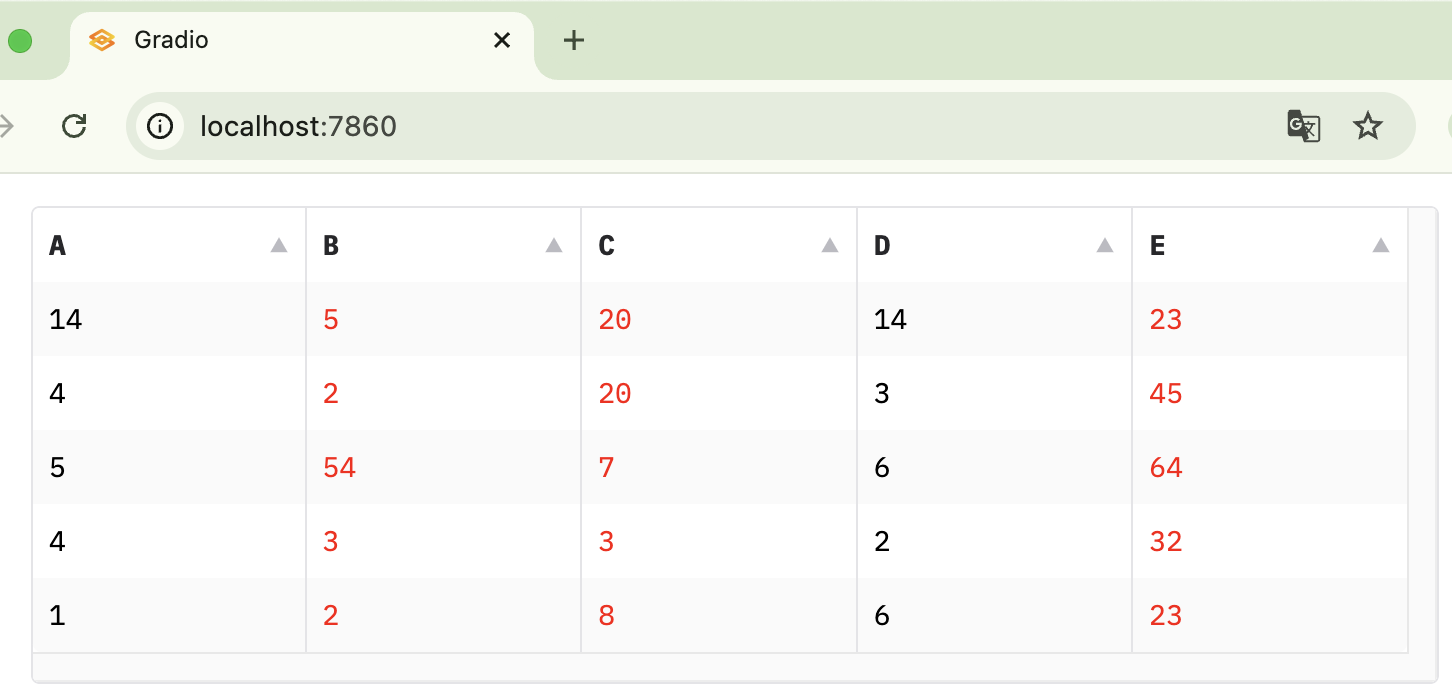The width and height of the screenshot is (1452, 692).
Task: Select the red cell showing 7
Action: pos(607,468)
